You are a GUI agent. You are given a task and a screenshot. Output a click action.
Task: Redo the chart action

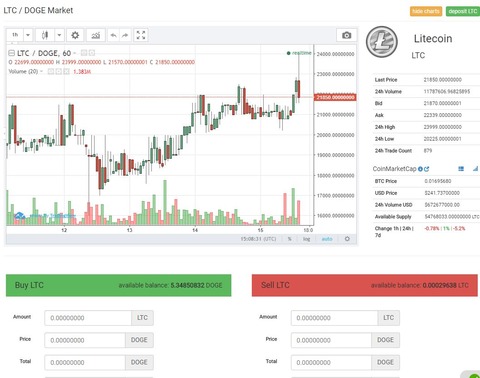125,35
